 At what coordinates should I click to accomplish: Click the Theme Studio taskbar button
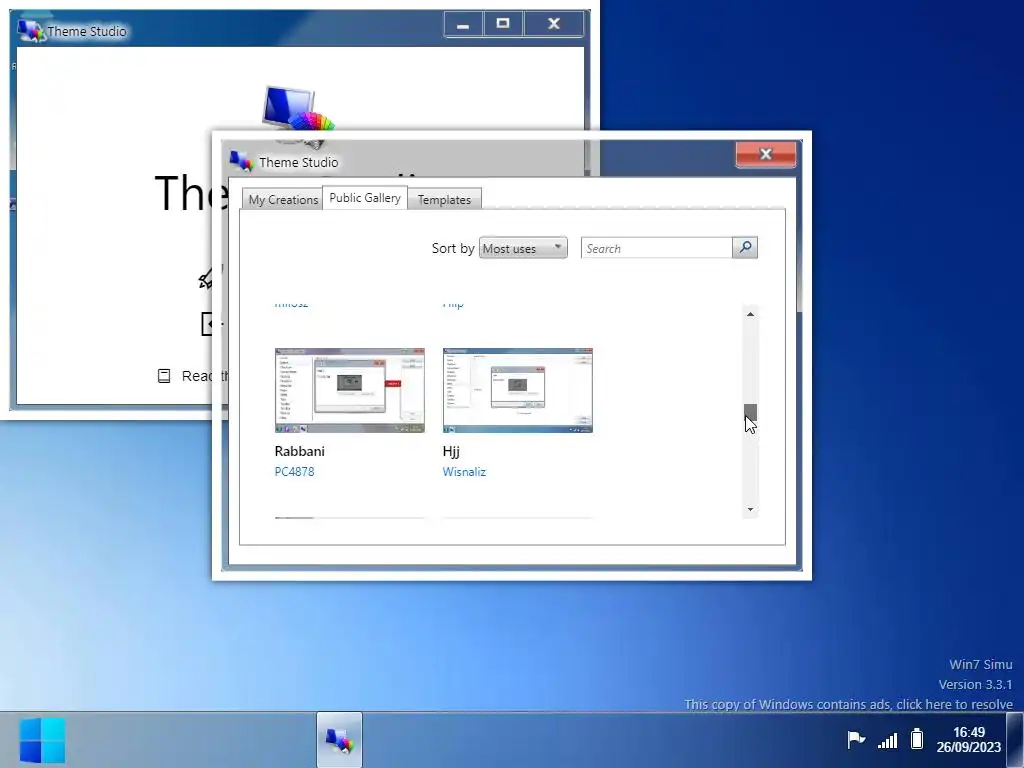click(340, 740)
